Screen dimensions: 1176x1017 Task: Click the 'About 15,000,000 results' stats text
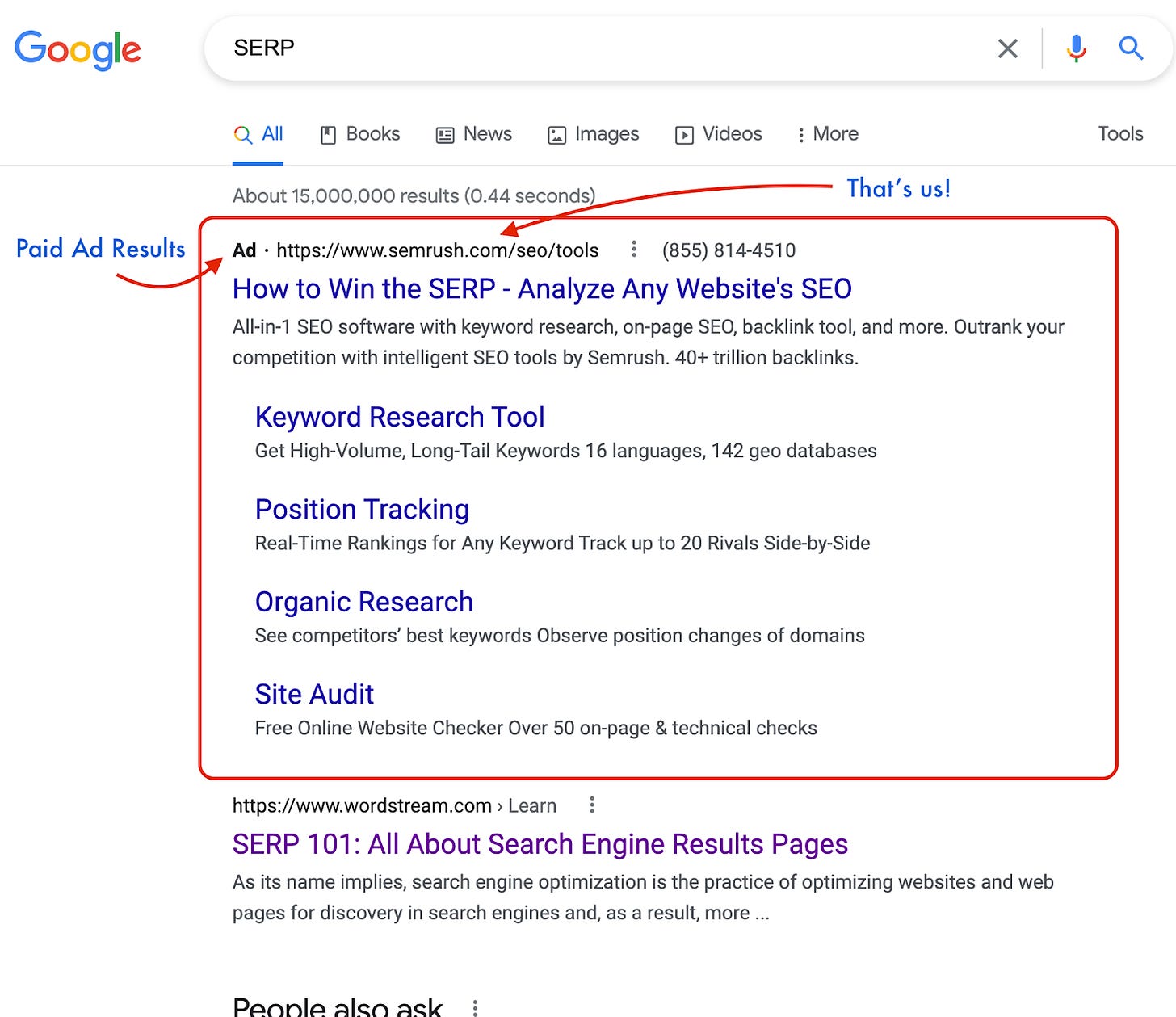414,195
